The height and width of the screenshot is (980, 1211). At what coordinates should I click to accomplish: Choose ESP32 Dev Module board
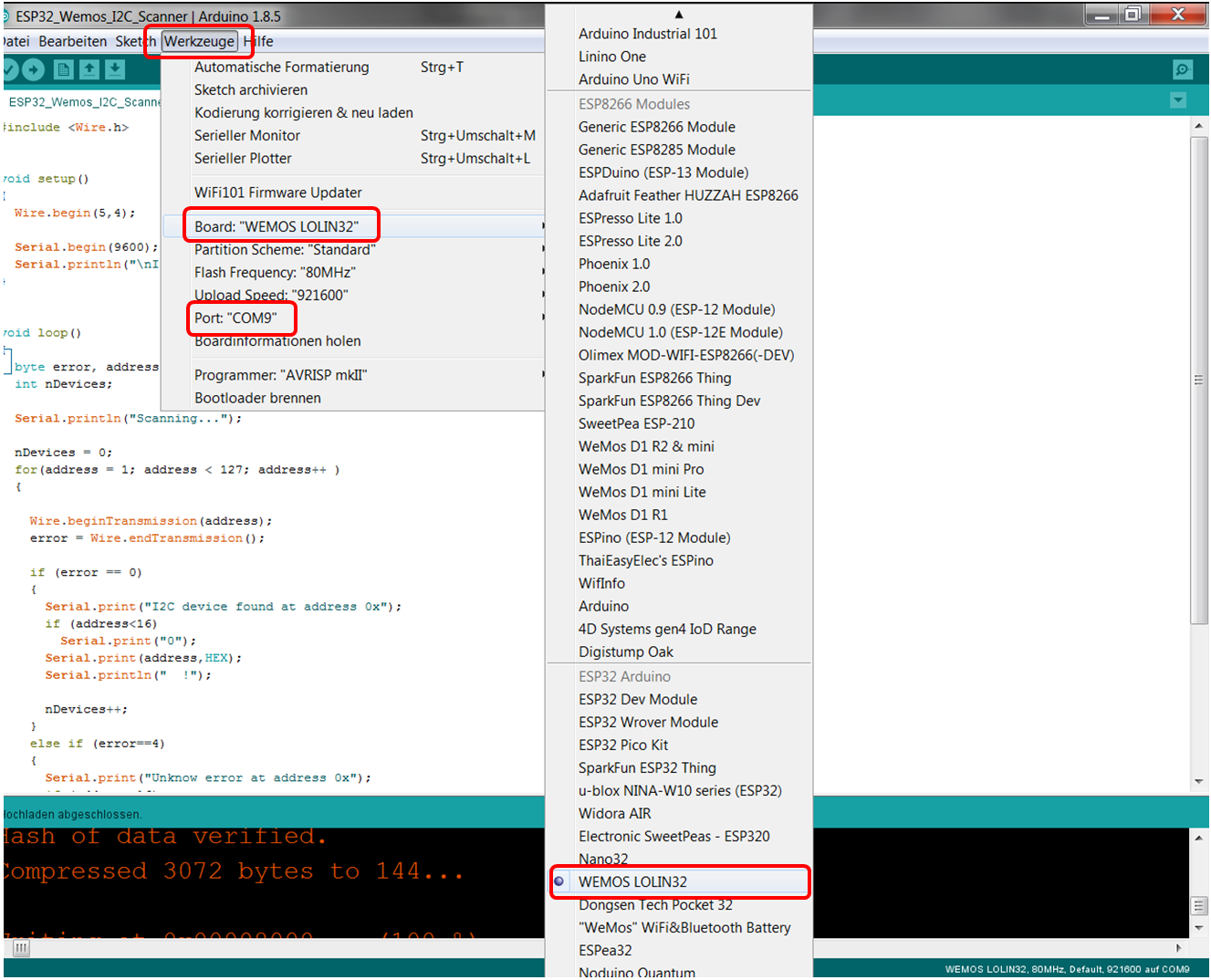637,699
